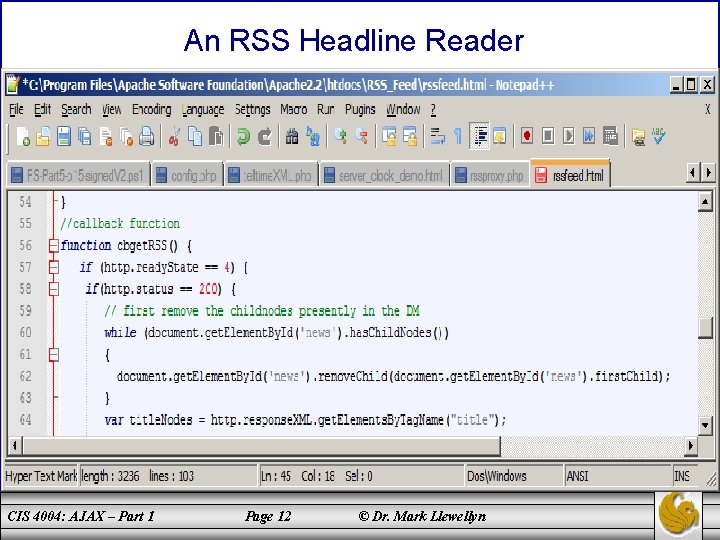Click the User Defined Language dialog icon
Viewport: 720px width, 540px height.
point(500,136)
